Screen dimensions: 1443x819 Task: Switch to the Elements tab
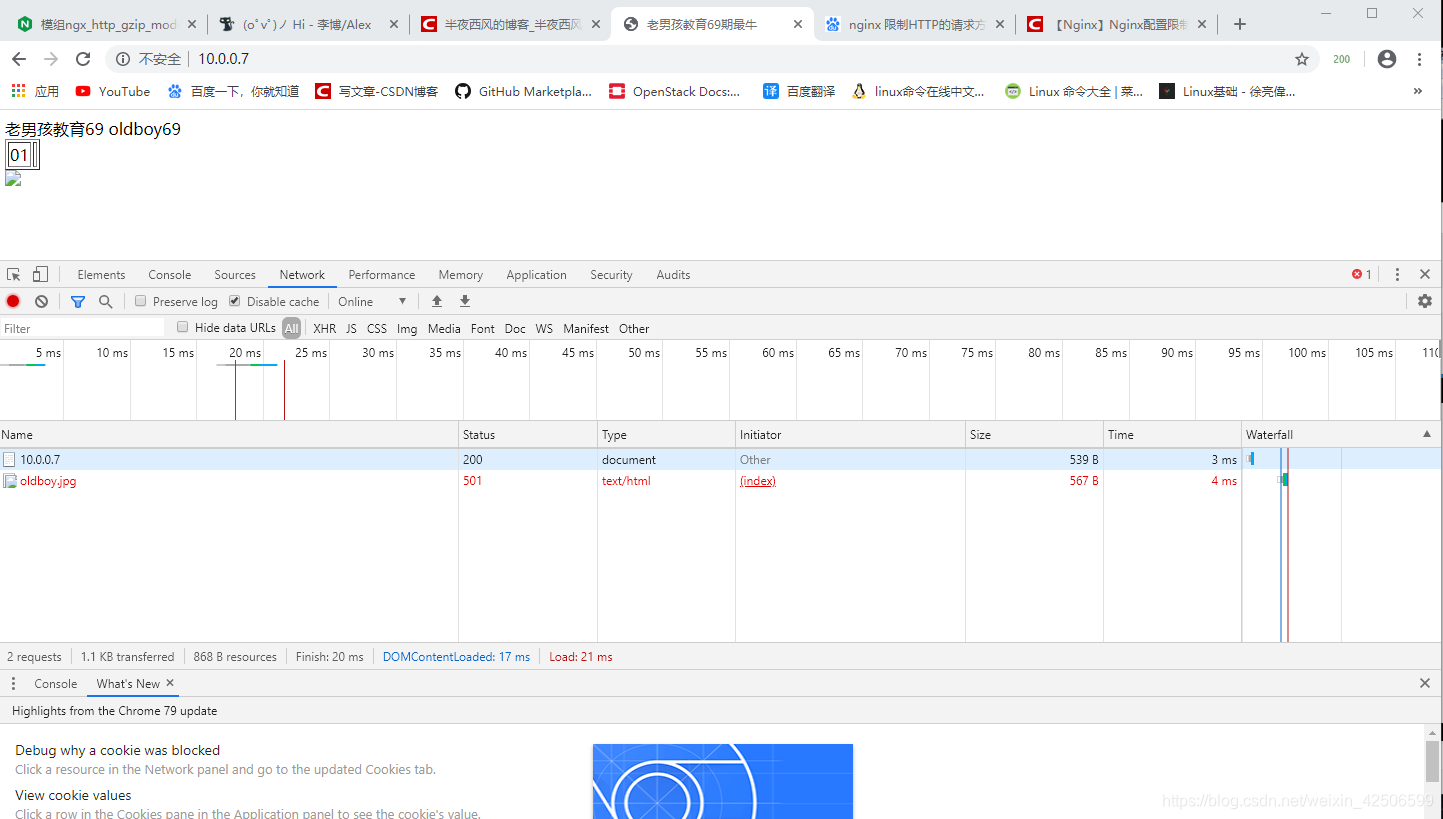(101, 274)
